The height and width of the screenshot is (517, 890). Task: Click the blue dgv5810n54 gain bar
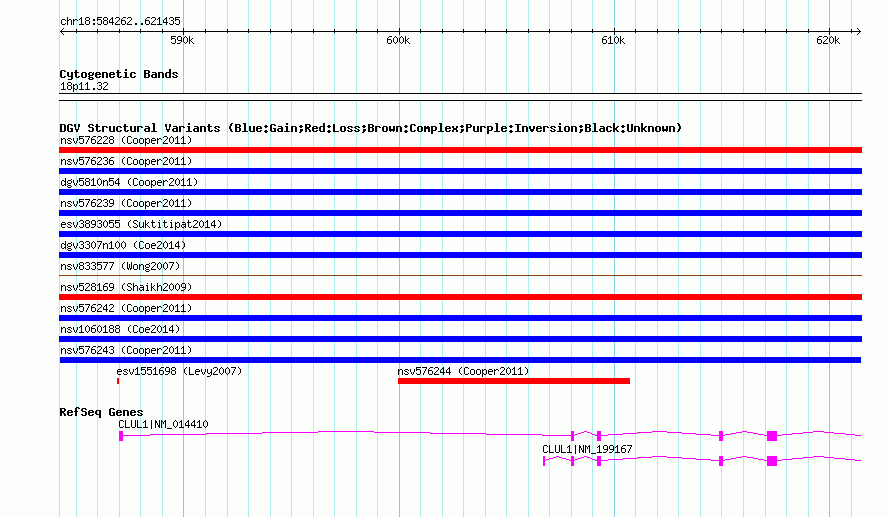pos(460,192)
